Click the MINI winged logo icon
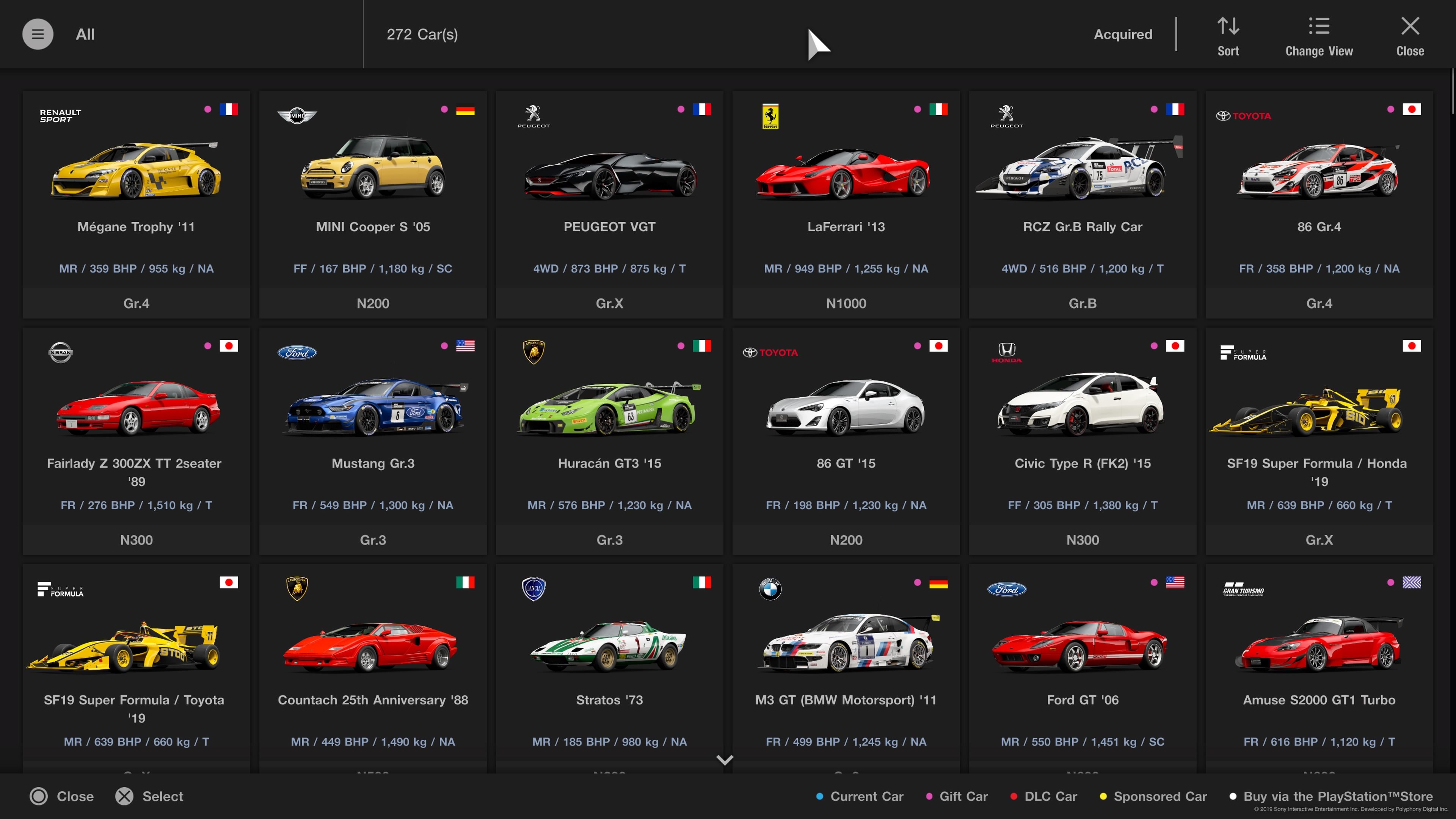The height and width of the screenshot is (819, 1456). [297, 116]
